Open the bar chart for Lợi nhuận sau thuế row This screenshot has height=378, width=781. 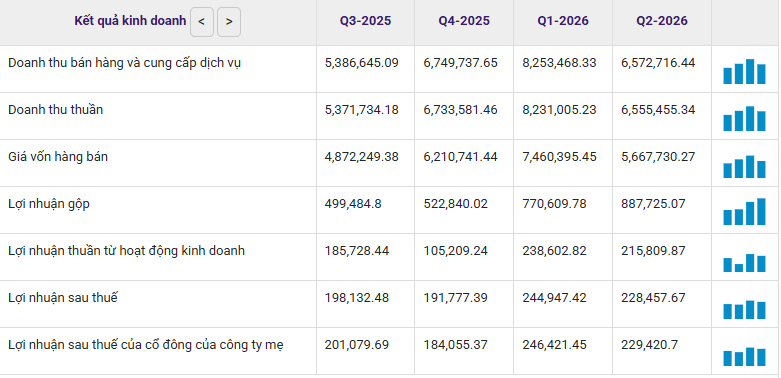pos(744,309)
